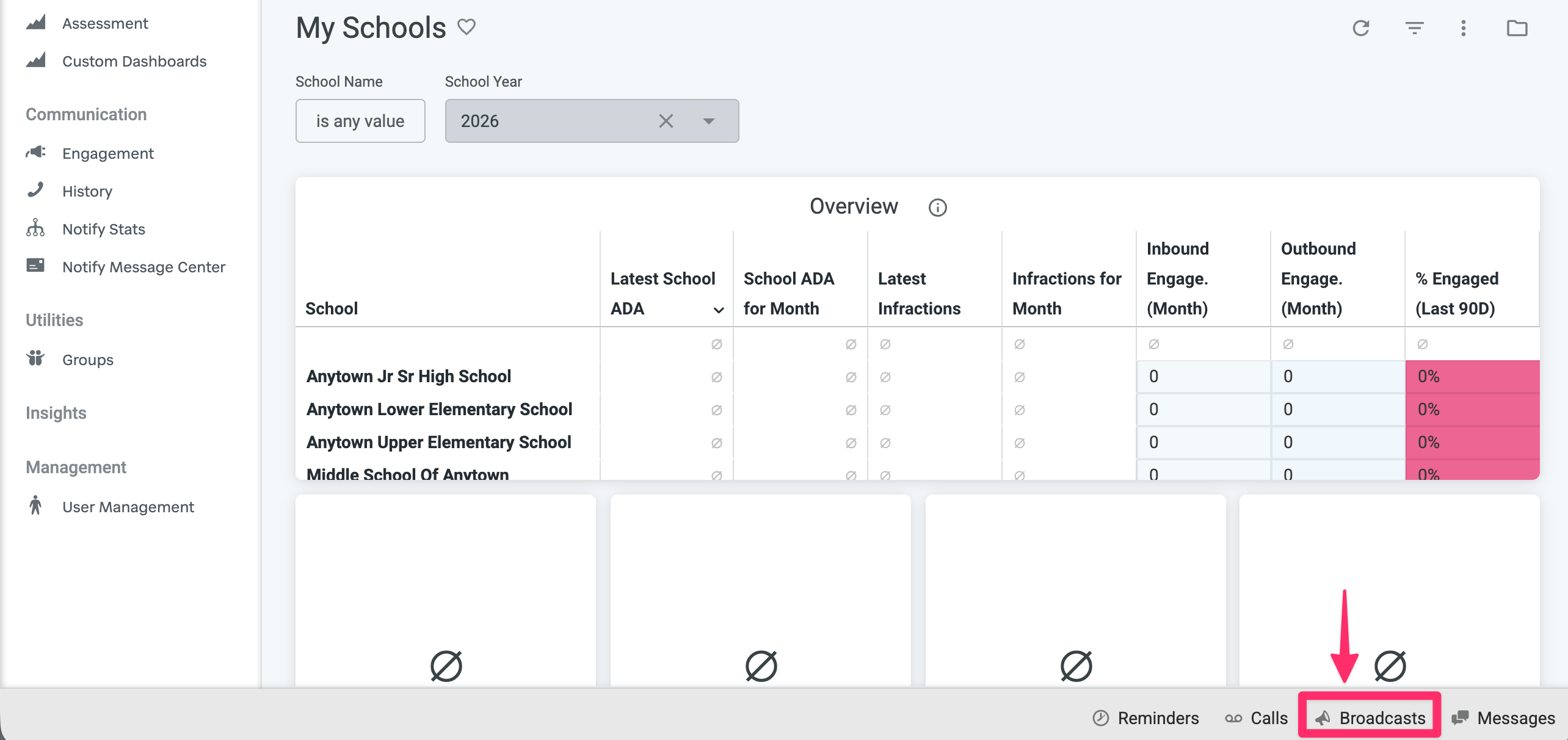Click the School Name 'is any value' filter
The width and height of the screenshot is (1568, 740).
tap(360, 121)
